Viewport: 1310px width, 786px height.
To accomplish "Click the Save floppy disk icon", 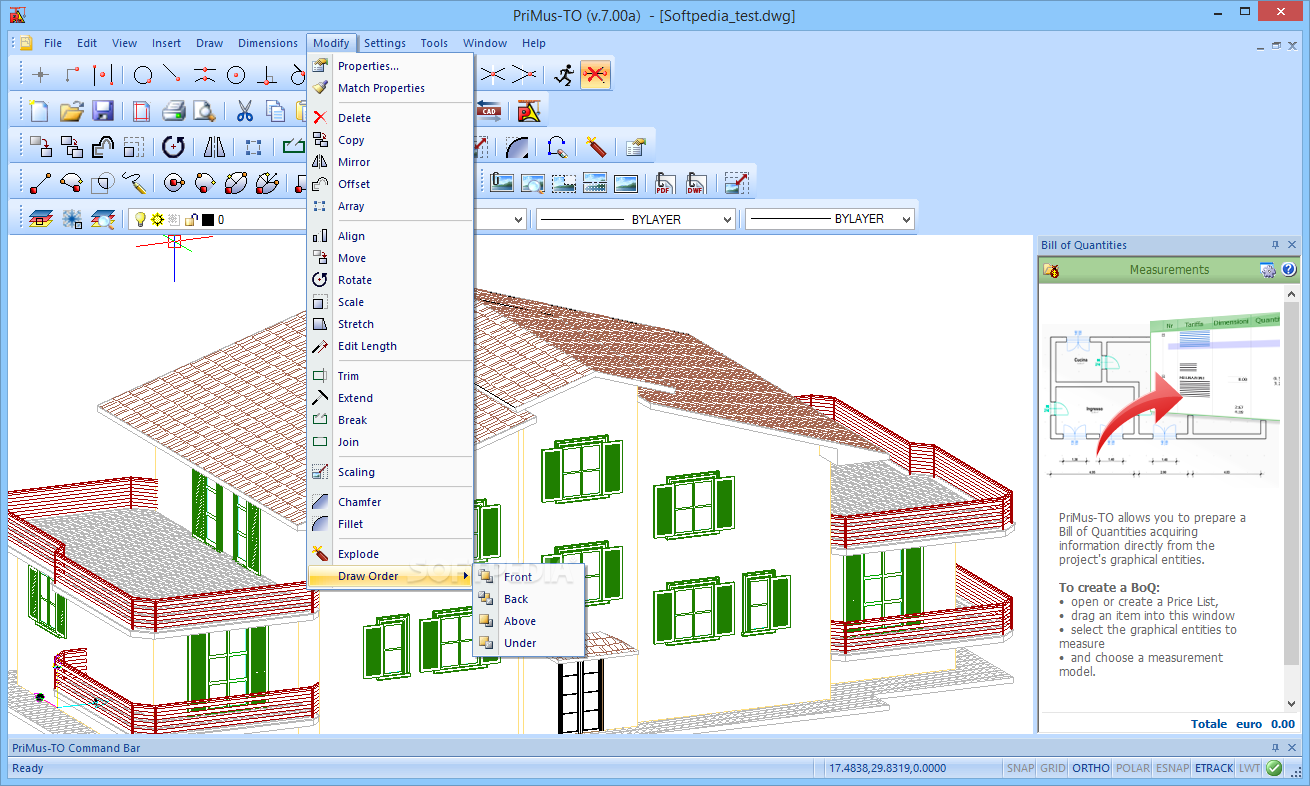I will pos(103,111).
